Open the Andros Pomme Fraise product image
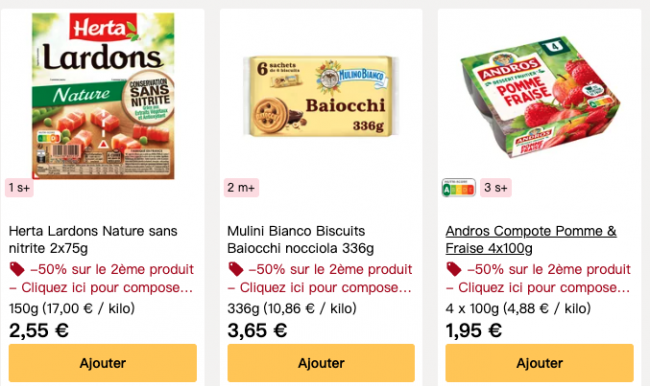The image size is (650, 386). 540,96
